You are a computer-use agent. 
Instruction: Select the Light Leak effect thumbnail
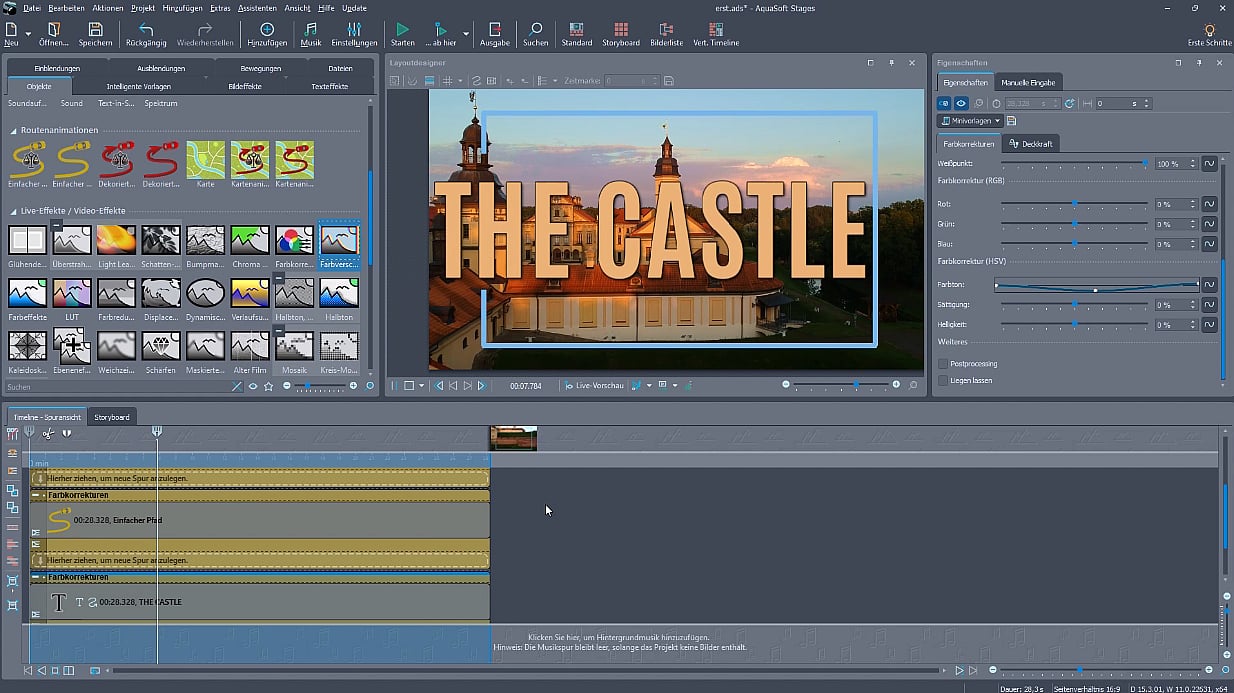(x=116, y=240)
